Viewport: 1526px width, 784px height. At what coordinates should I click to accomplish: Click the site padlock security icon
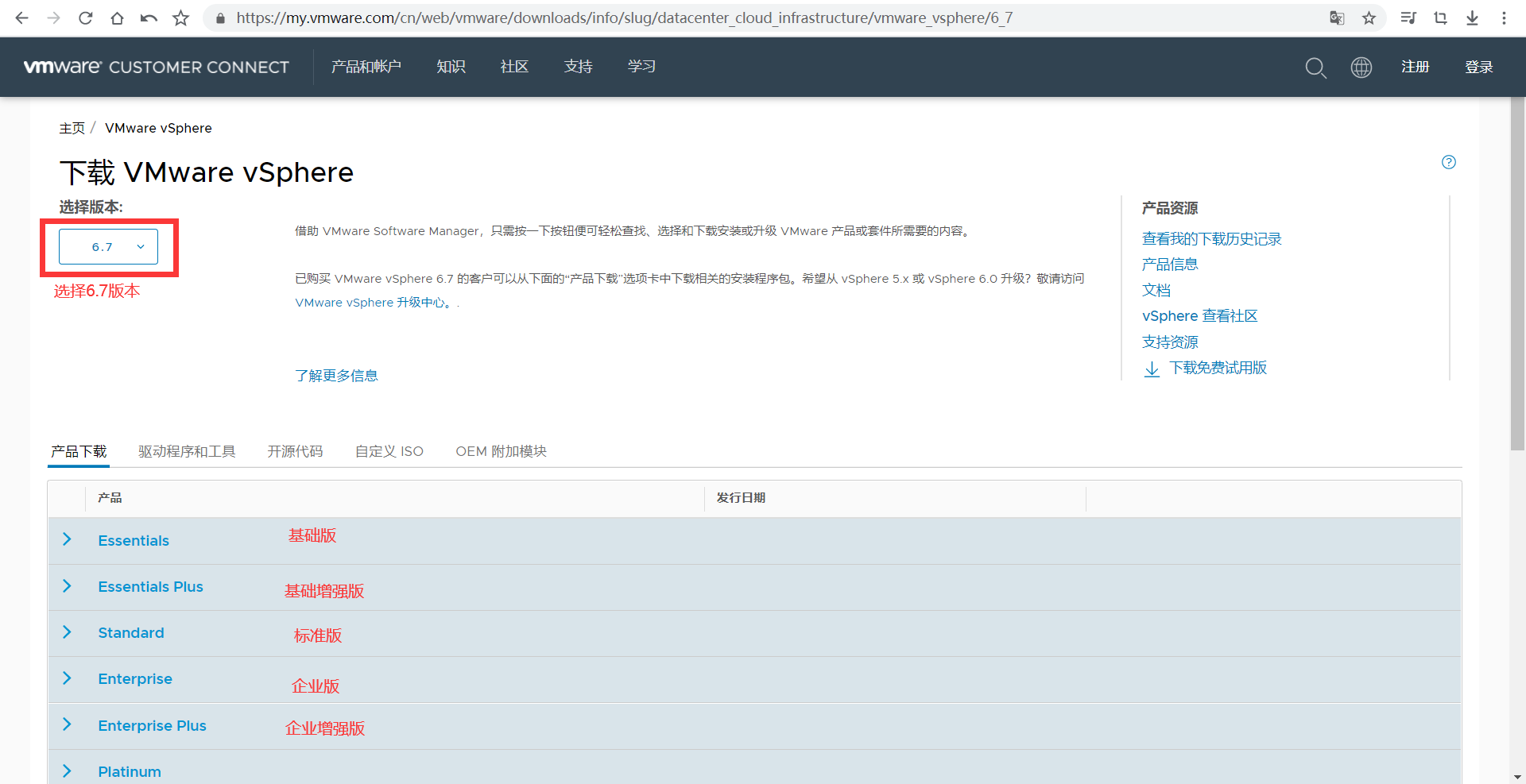point(220,18)
